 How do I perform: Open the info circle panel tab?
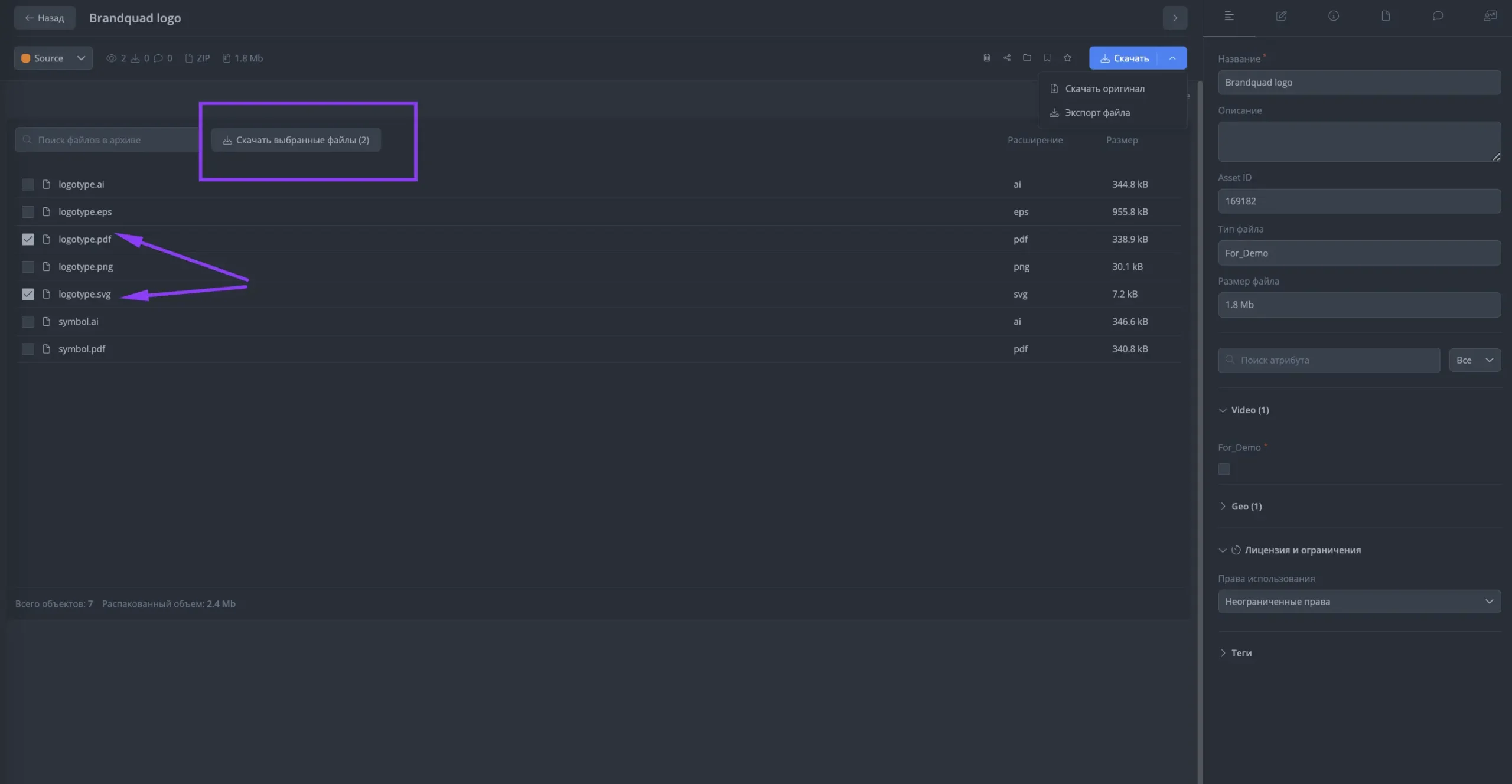(1334, 17)
